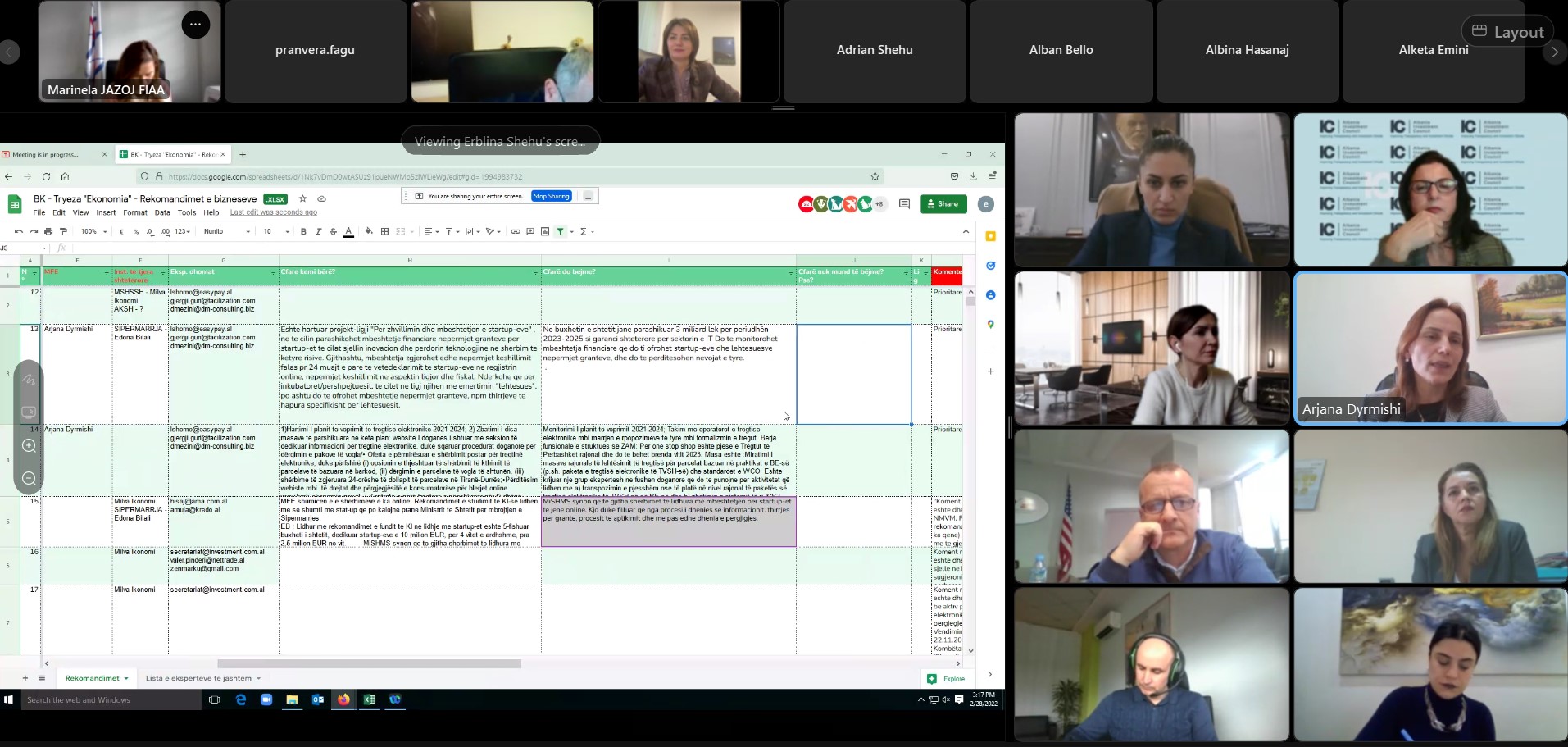The image size is (1568, 747).
Task: Toggle bold formatting
Action: [x=303, y=232]
